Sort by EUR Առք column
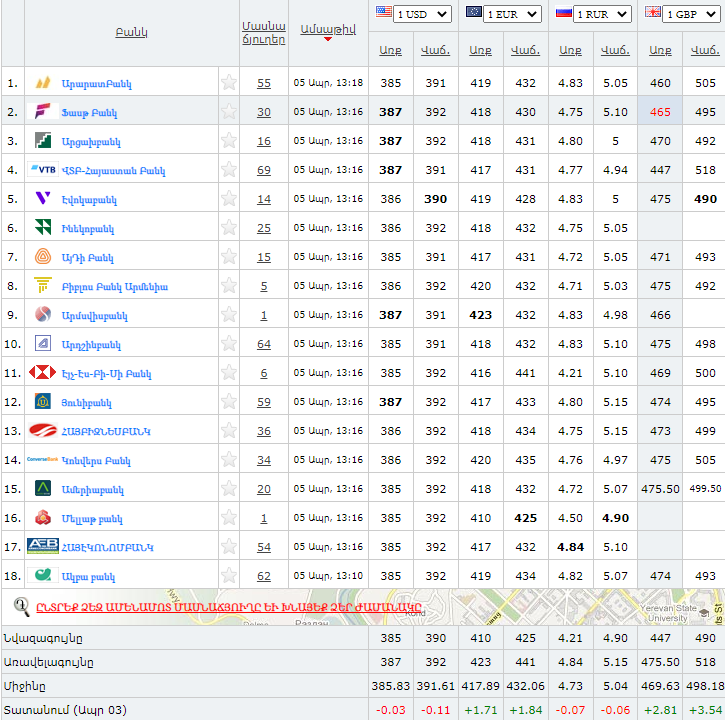This screenshot has height=720, width=725. coord(480,50)
